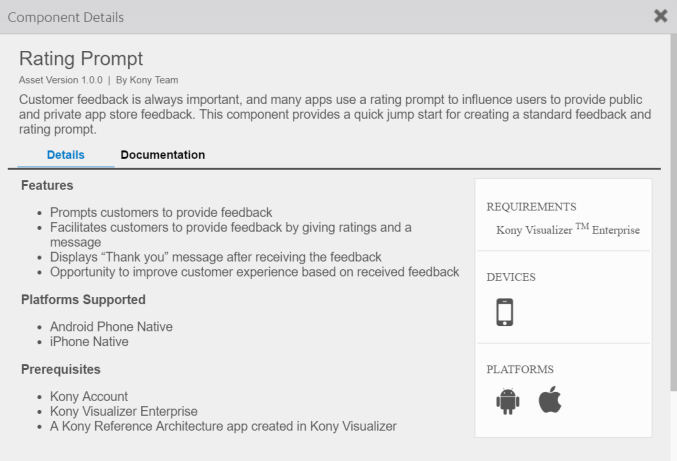Click the Android platform icon
The height and width of the screenshot is (461, 677).
click(x=508, y=401)
